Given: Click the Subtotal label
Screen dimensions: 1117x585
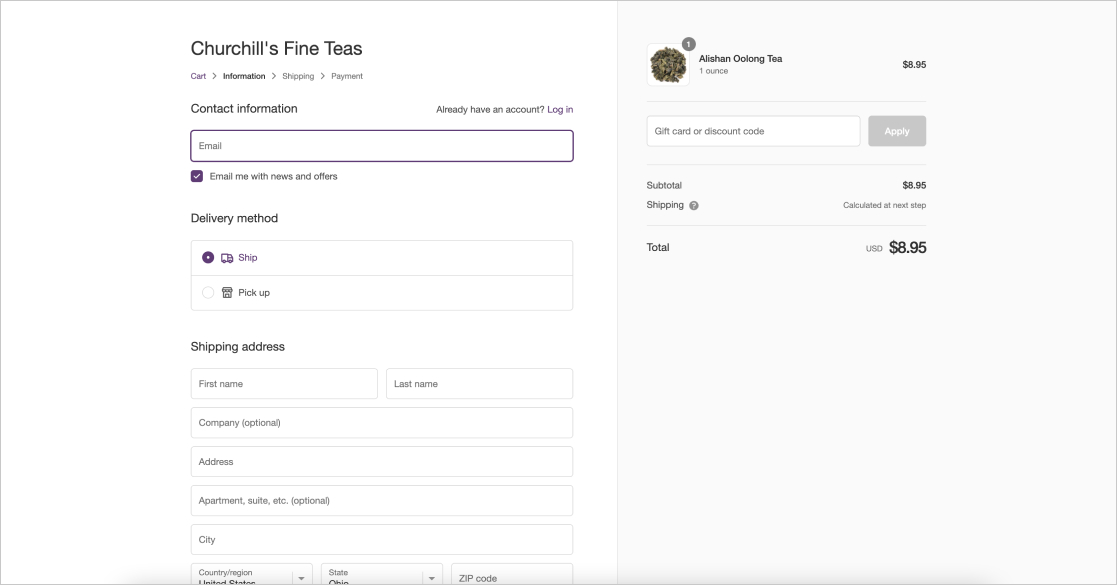Looking at the screenshot, I should [x=664, y=185].
